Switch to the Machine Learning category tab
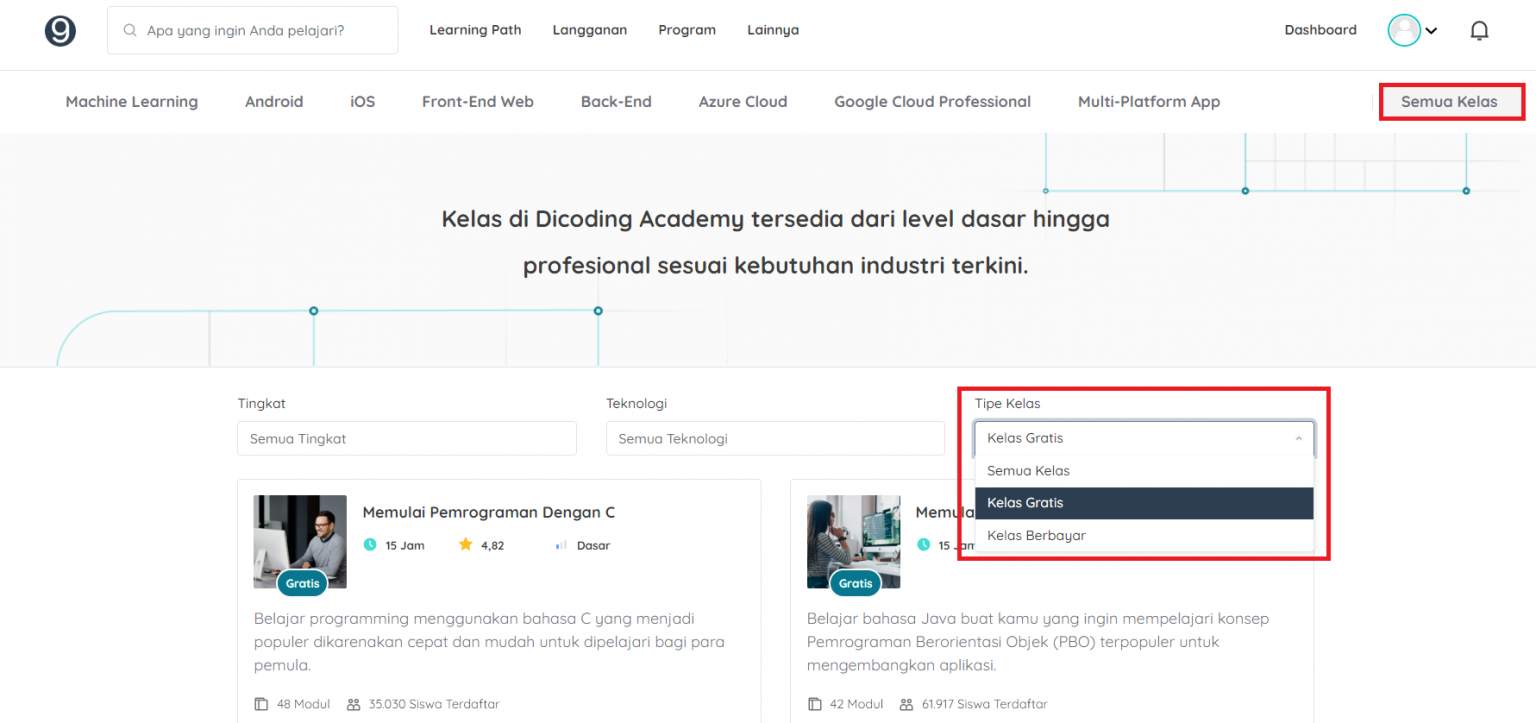Screen dimensions: 1536x723 (x=131, y=101)
